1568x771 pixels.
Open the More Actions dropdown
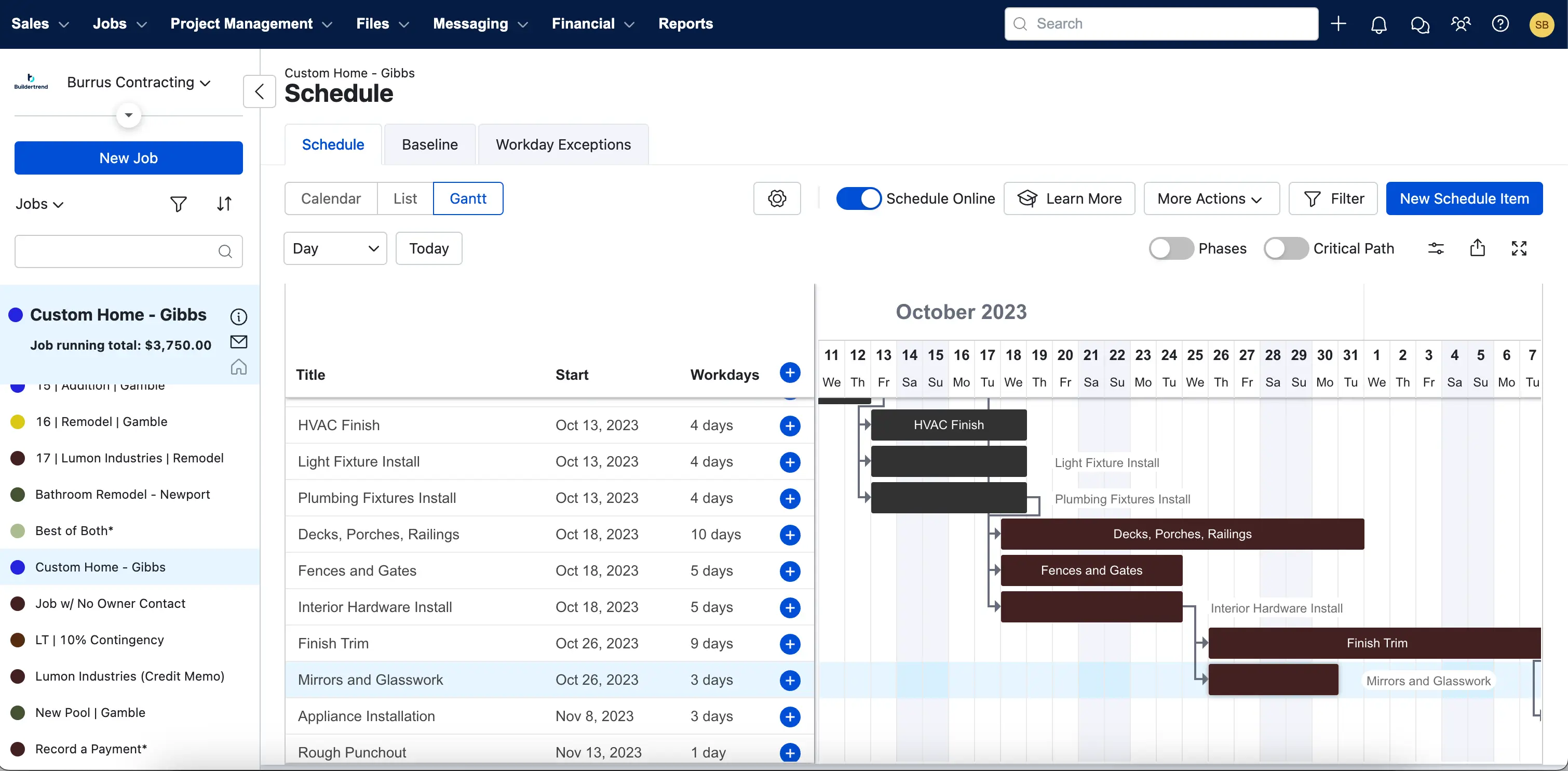(x=1211, y=198)
